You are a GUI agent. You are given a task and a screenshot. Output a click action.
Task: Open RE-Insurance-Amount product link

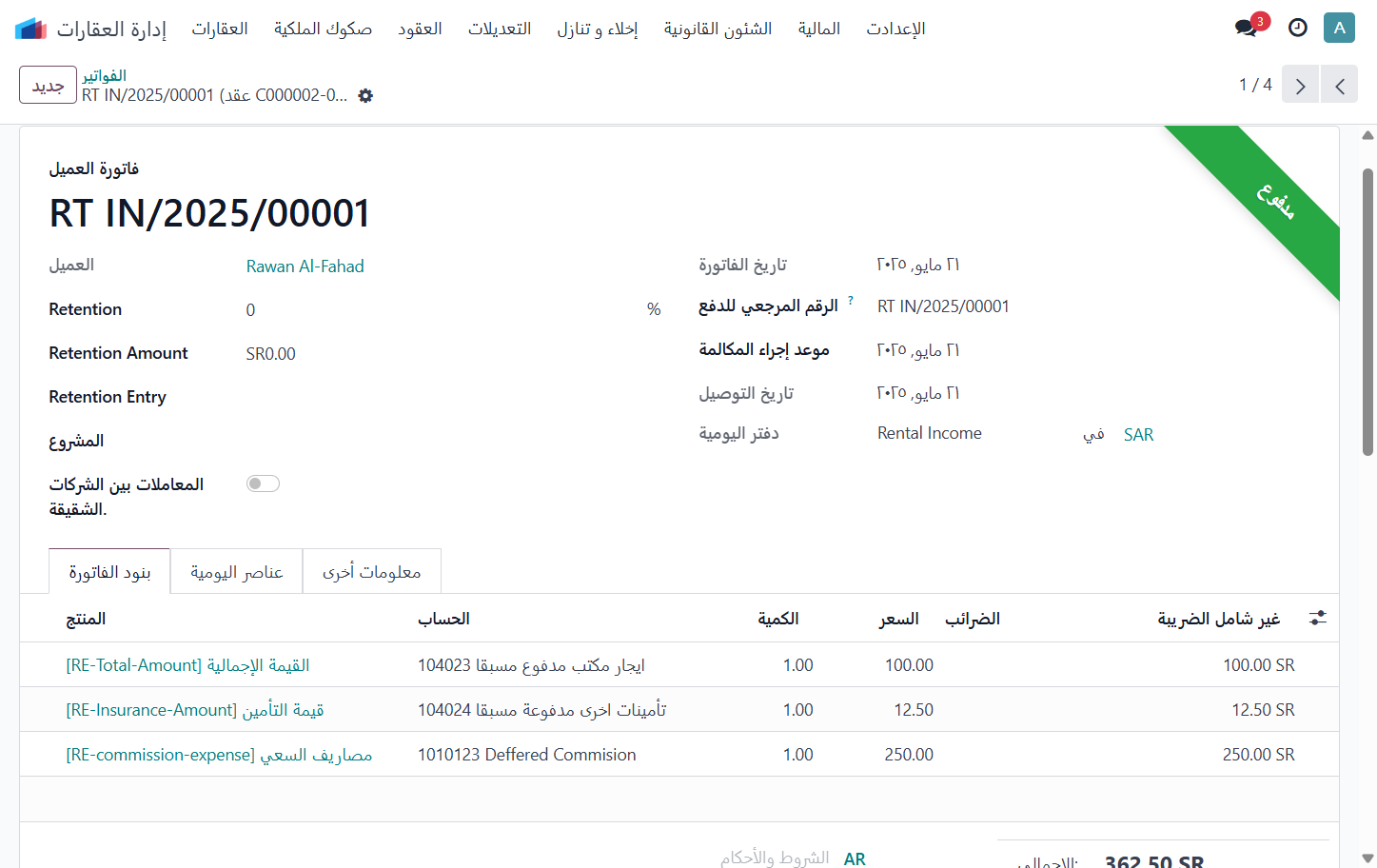coord(195,710)
